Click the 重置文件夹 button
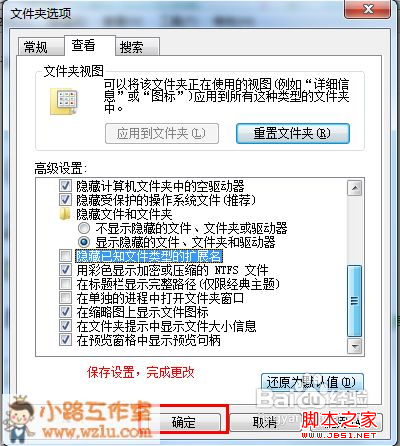Screen dimensions: 400x446 (293, 134)
